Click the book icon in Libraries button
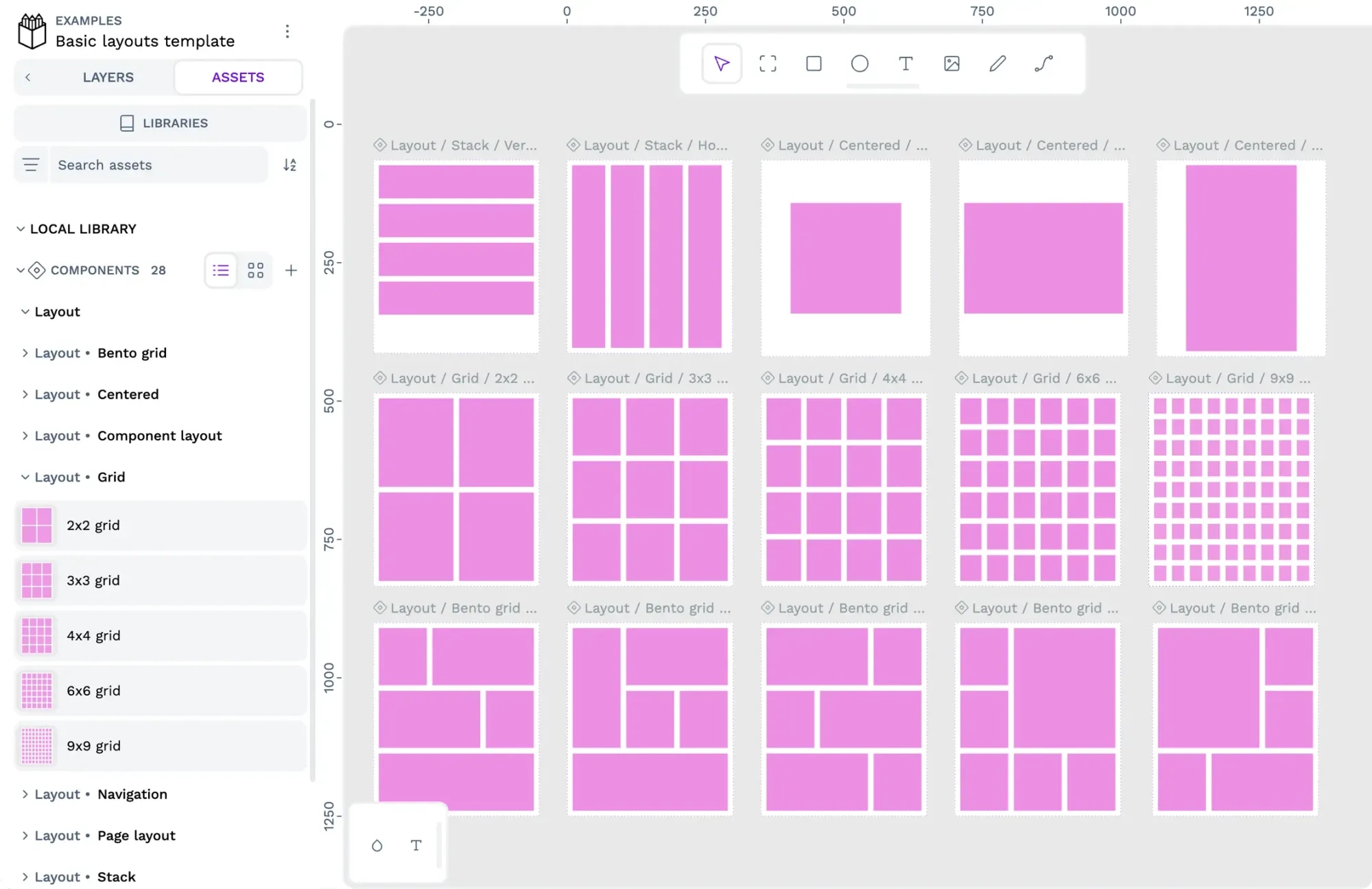The width and height of the screenshot is (1372, 889). point(127,123)
